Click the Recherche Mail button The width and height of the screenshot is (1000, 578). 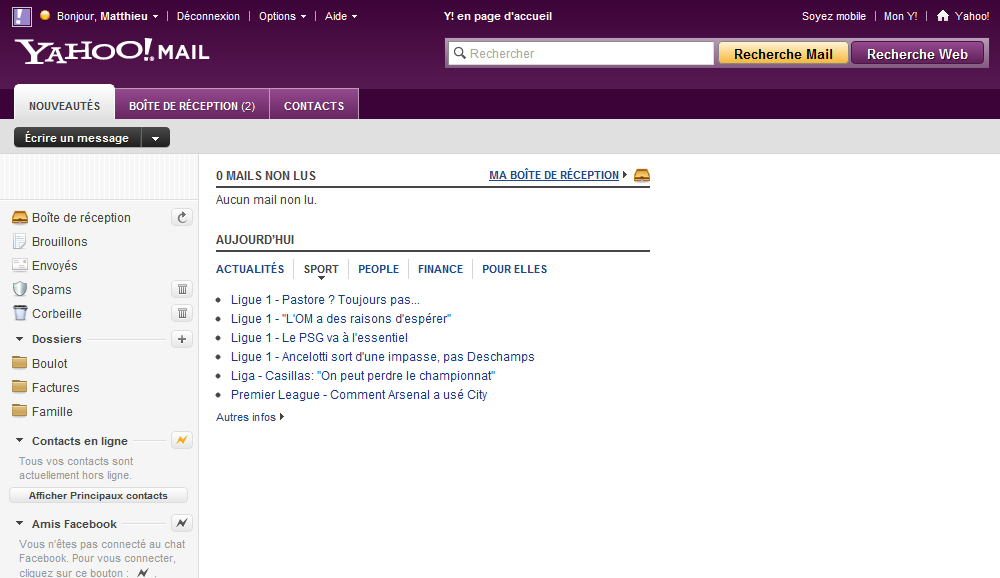(783, 54)
